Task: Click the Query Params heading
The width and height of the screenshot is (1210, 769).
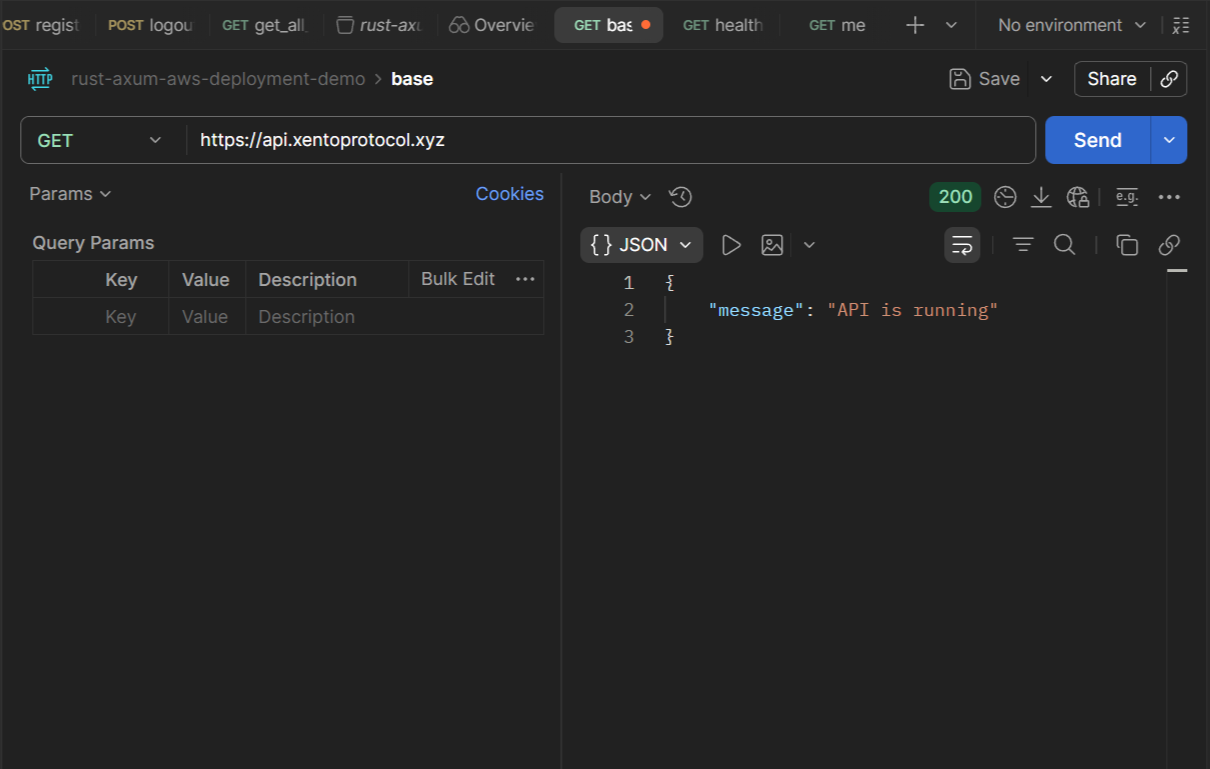Action: click(x=93, y=243)
